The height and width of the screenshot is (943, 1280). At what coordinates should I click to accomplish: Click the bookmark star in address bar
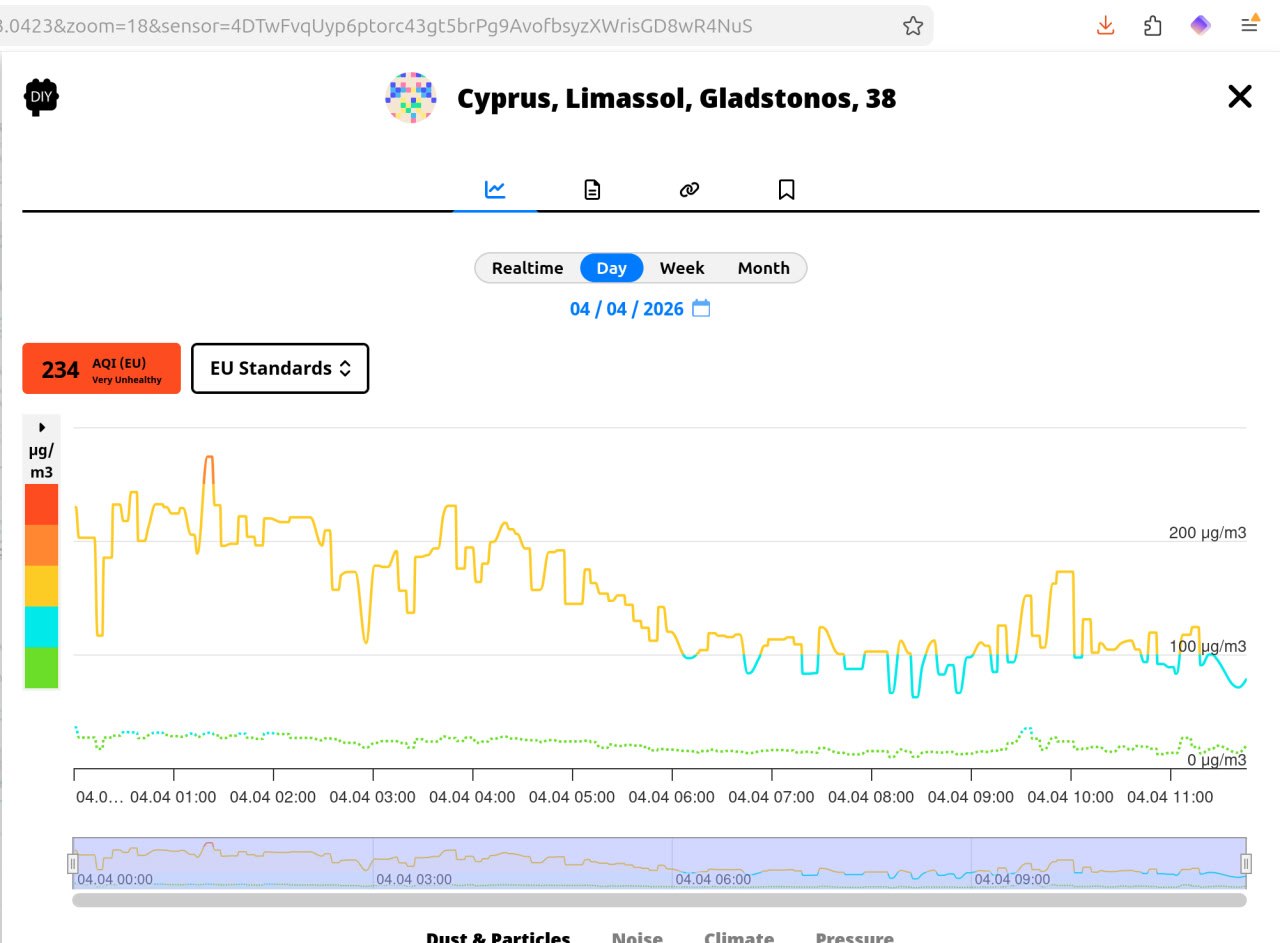pos(912,26)
